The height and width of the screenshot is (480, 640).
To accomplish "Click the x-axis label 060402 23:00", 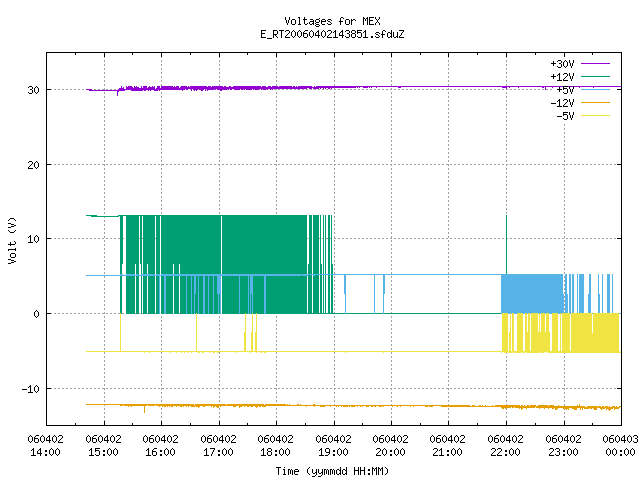I will pos(564,446).
